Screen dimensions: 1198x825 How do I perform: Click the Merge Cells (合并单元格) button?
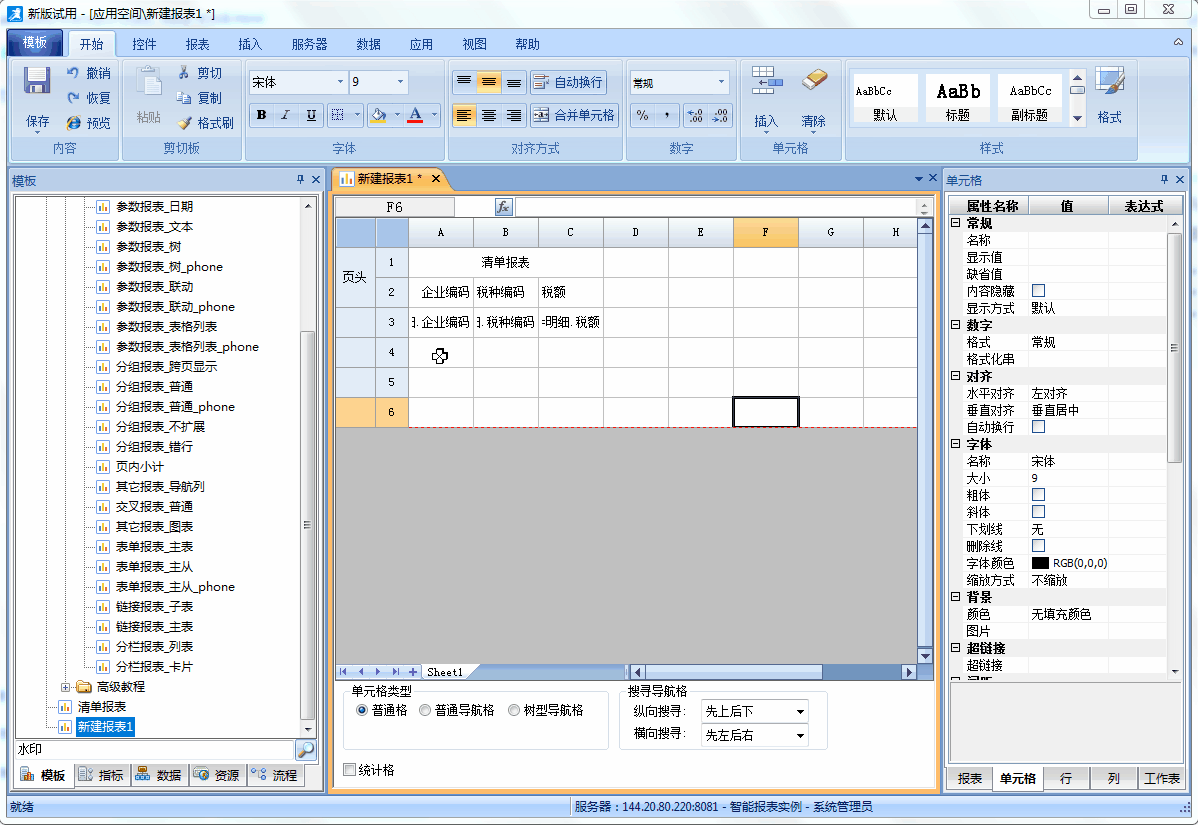pos(574,115)
